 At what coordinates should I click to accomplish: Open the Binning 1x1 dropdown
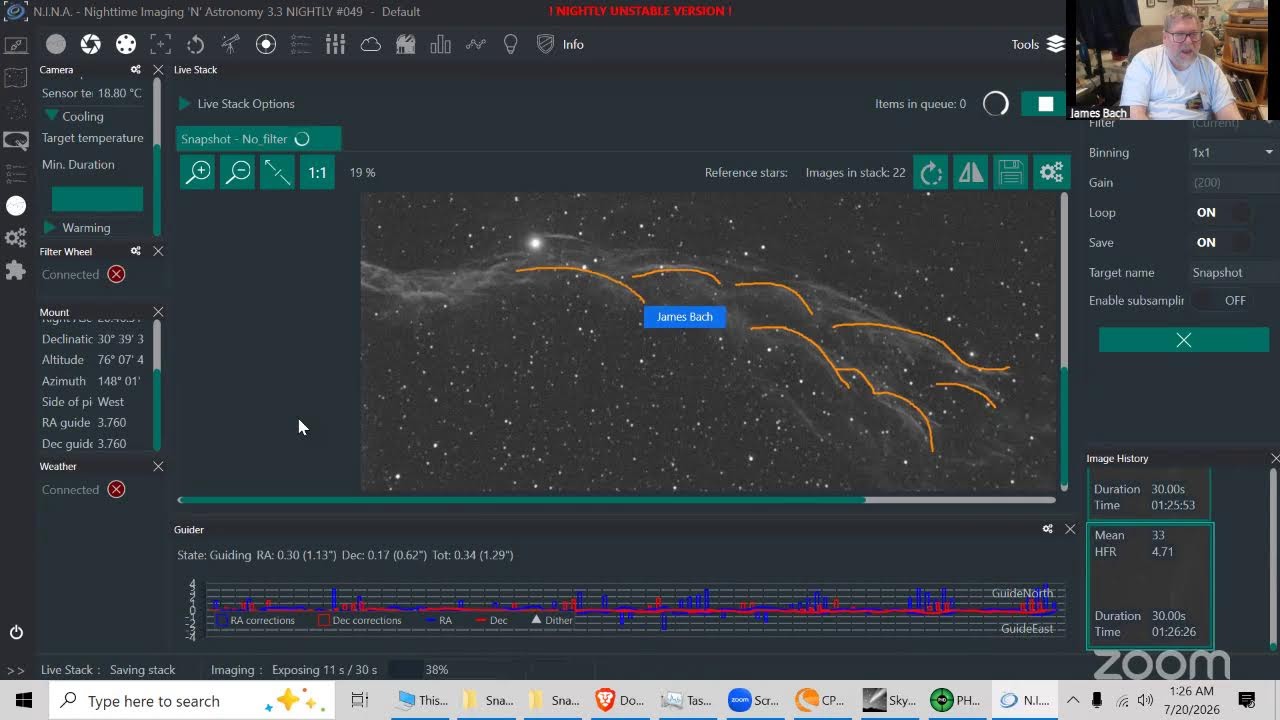click(x=1233, y=152)
